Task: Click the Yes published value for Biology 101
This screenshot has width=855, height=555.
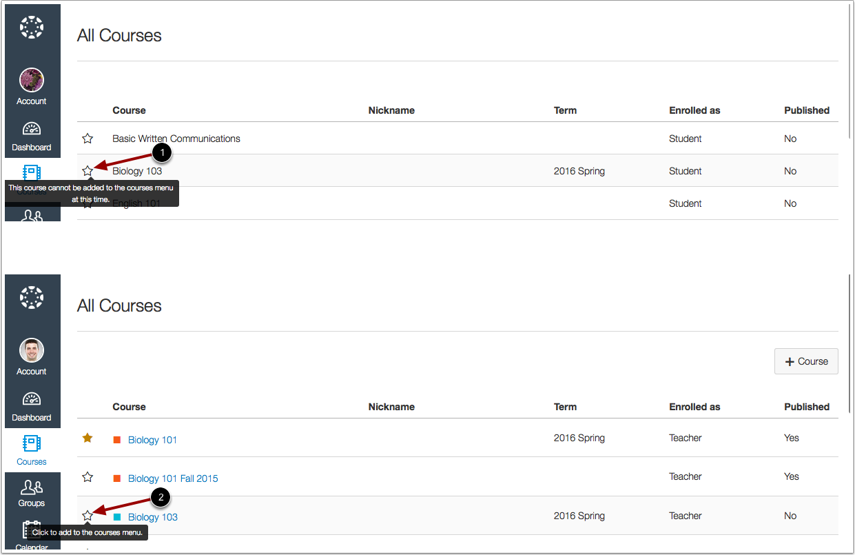Action: point(791,438)
